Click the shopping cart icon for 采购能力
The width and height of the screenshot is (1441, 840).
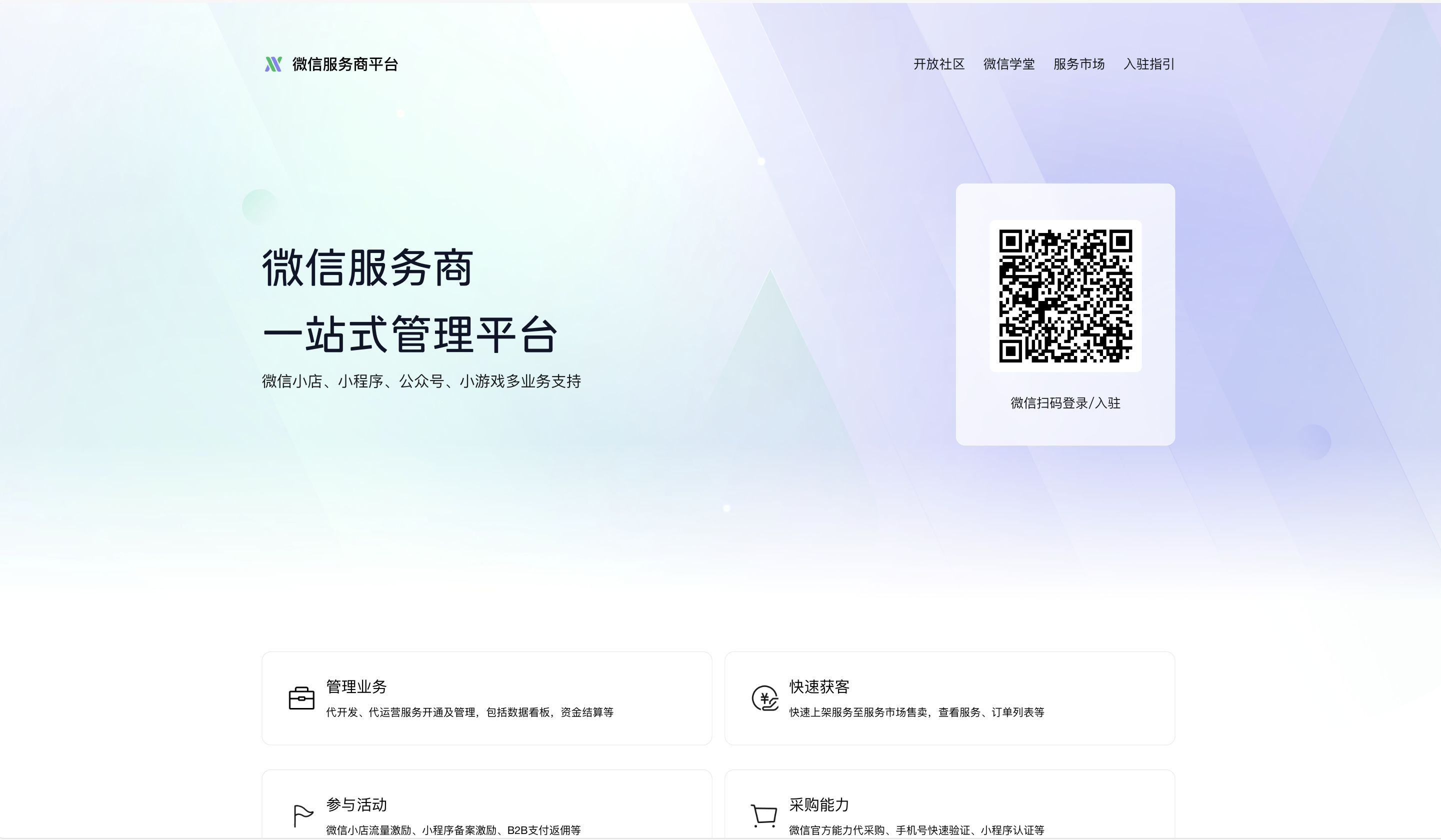(764, 816)
